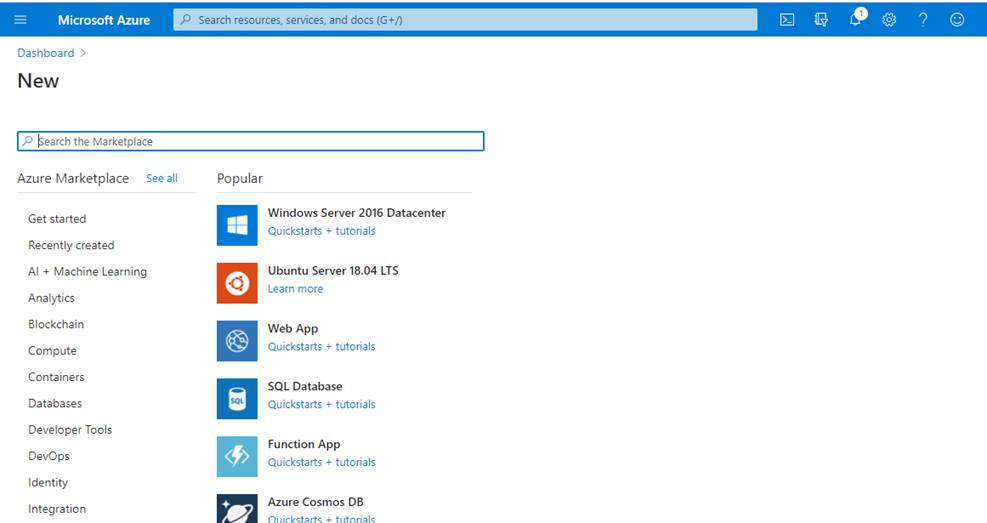
Task: Open Quickstarts under Windows Server 2016
Action: [x=321, y=231]
